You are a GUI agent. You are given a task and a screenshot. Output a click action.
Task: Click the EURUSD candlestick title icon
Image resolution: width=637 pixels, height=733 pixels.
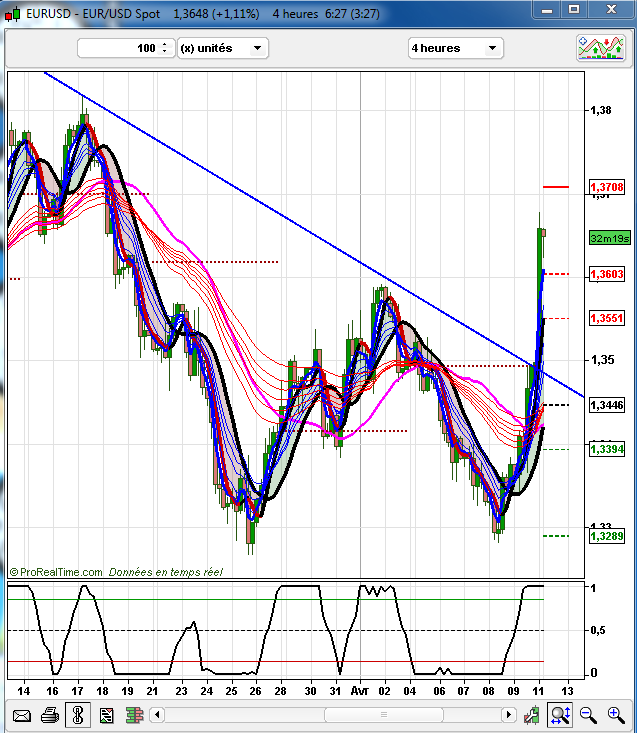click(x=13, y=14)
